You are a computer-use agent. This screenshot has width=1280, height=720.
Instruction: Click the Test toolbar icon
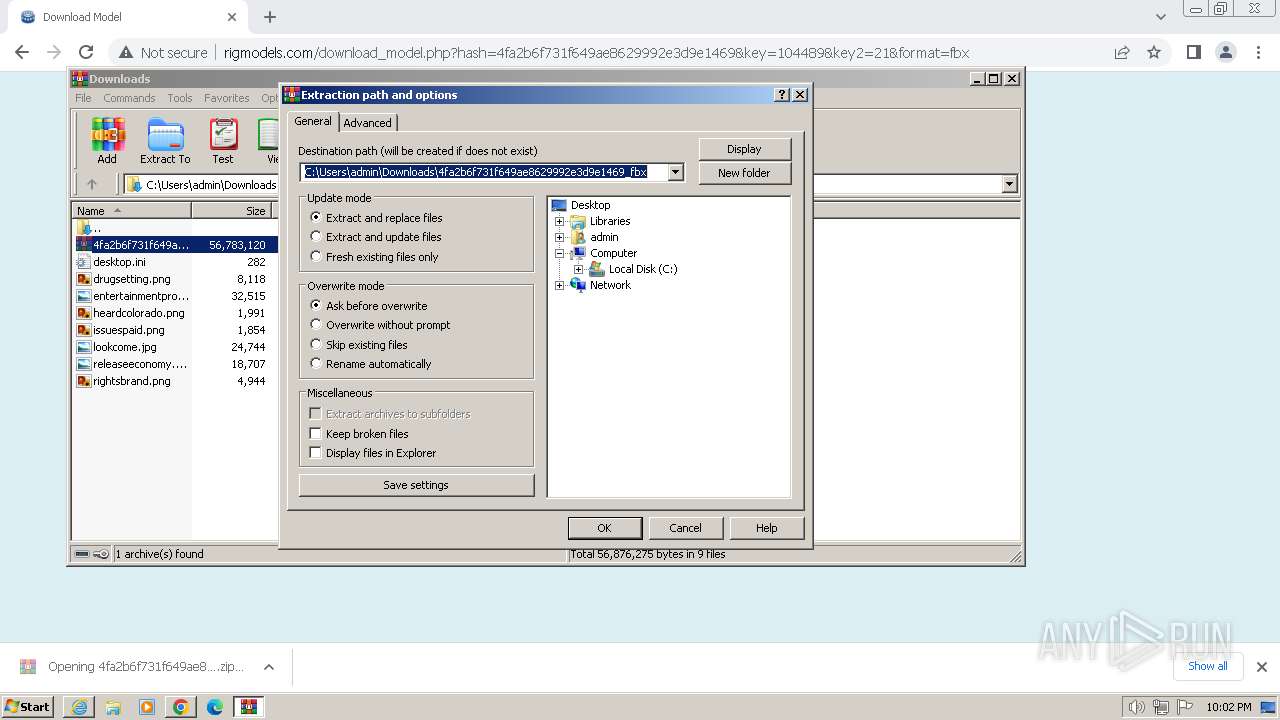tap(223, 141)
